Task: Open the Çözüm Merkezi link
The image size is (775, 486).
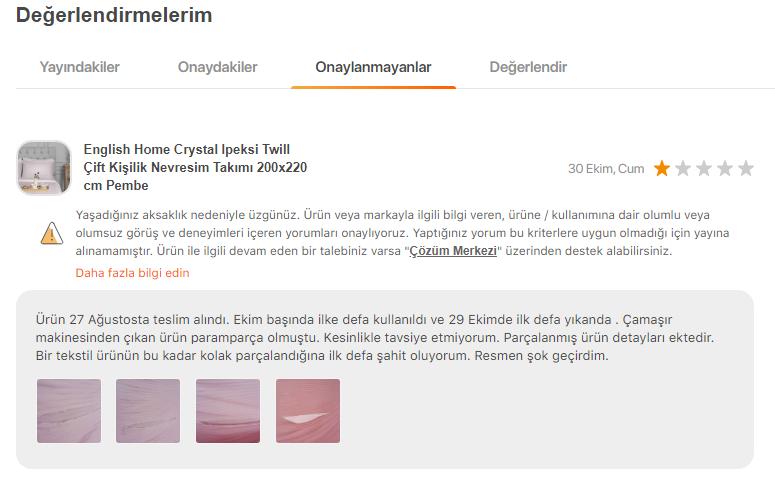Action: [453, 251]
